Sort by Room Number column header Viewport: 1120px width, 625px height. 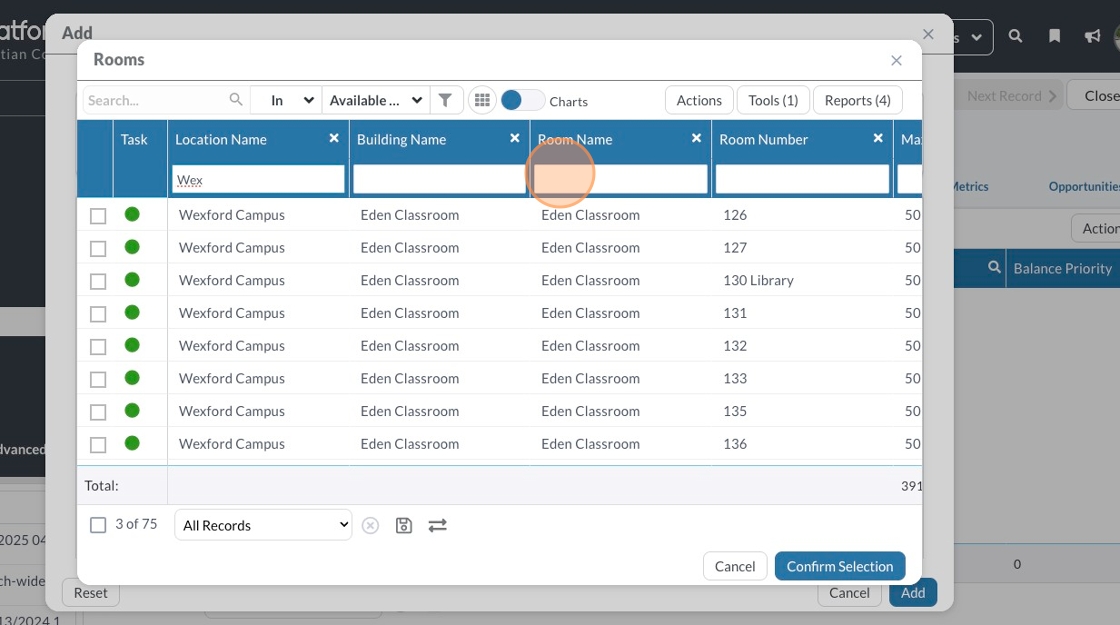(764, 139)
